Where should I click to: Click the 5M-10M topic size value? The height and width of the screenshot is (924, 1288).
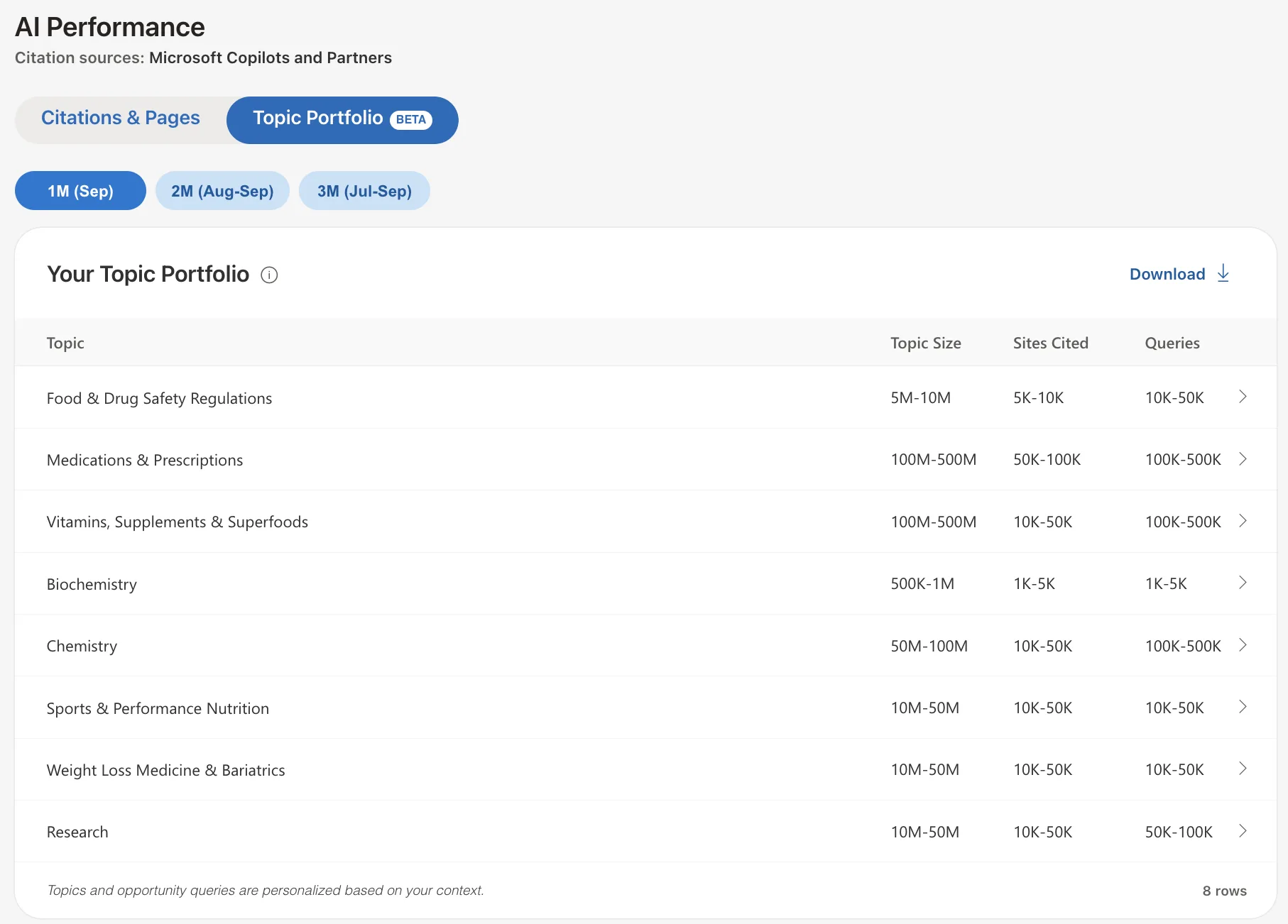[x=920, y=397]
